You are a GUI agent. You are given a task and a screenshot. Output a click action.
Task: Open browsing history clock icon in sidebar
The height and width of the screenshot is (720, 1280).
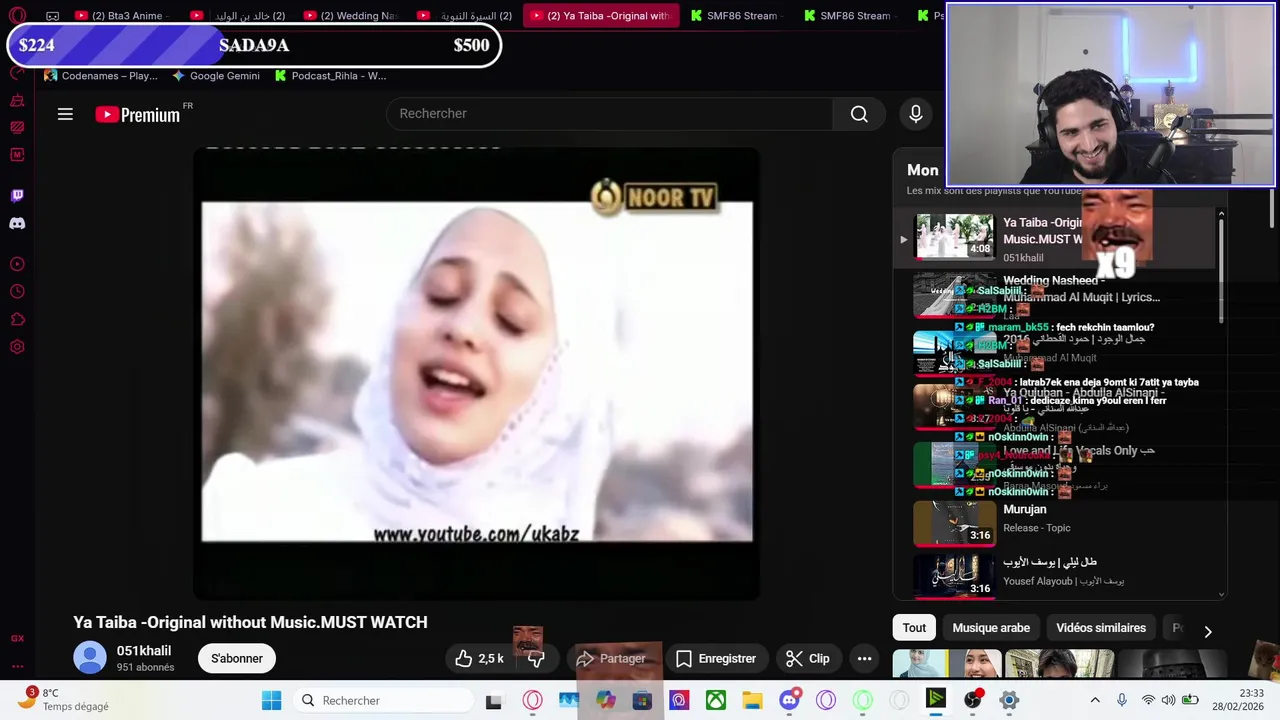(x=17, y=292)
